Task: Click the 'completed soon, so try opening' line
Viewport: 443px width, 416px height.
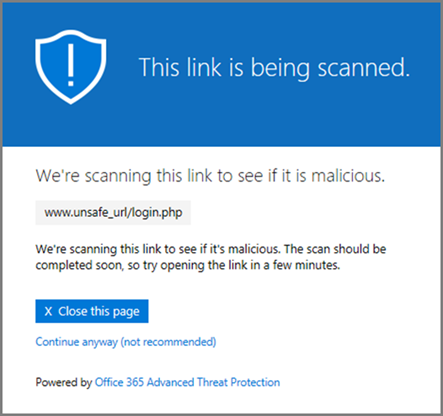Action: pos(188,265)
